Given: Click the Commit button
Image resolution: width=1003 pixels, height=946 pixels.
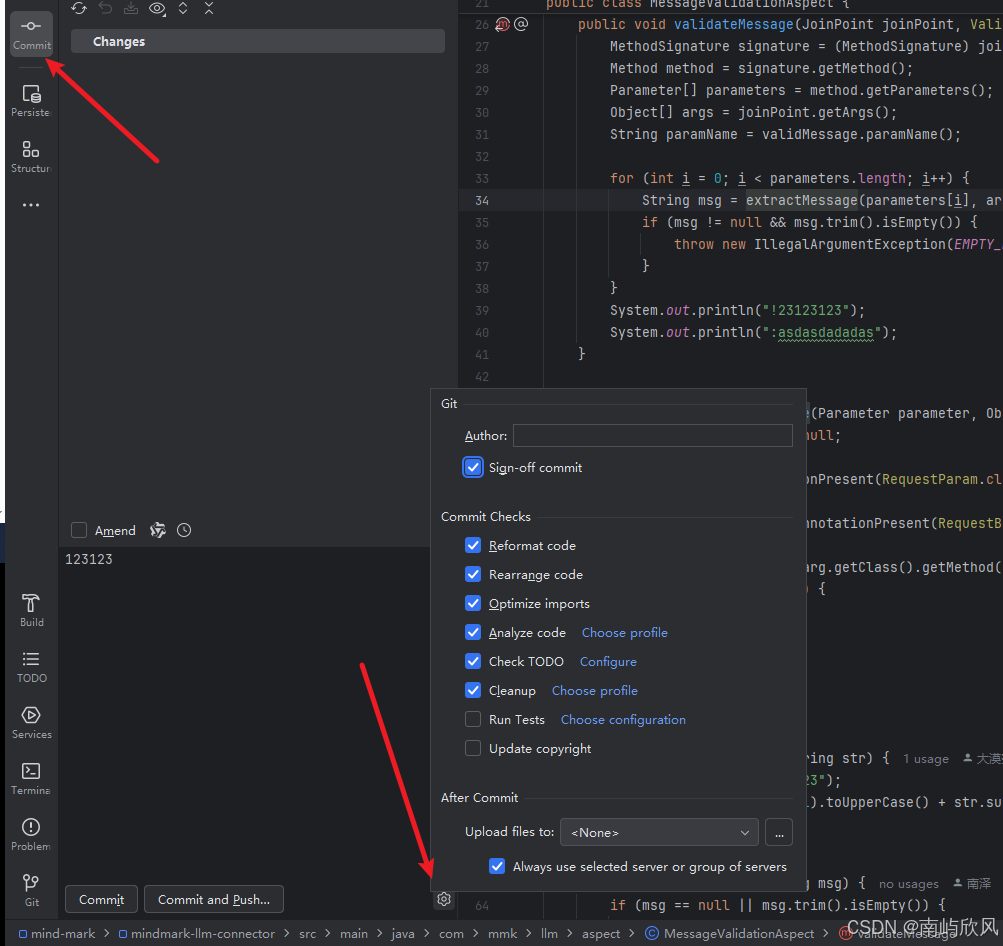Looking at the screenshot, I should click(101, 899).
